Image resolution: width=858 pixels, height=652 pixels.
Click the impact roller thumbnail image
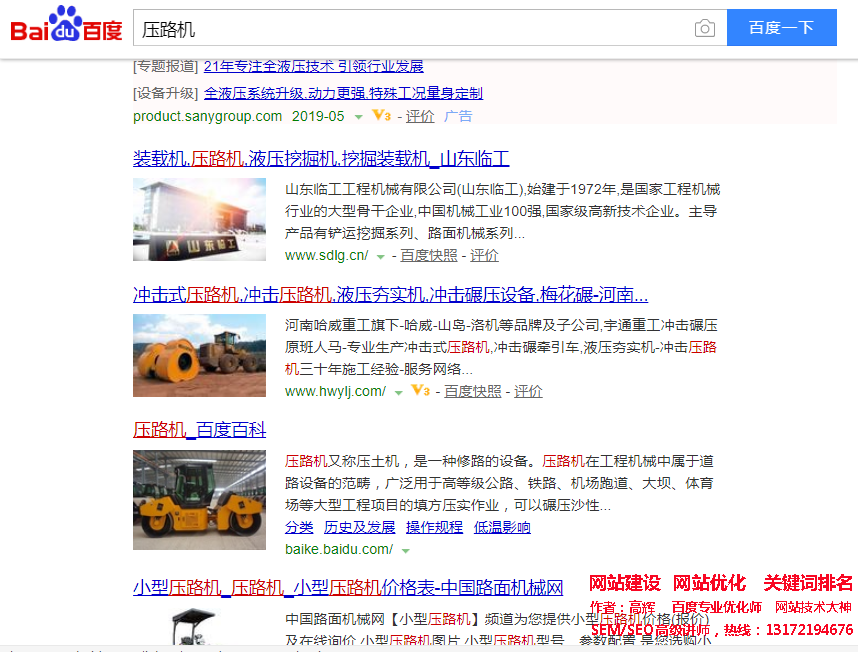point(199,355)
